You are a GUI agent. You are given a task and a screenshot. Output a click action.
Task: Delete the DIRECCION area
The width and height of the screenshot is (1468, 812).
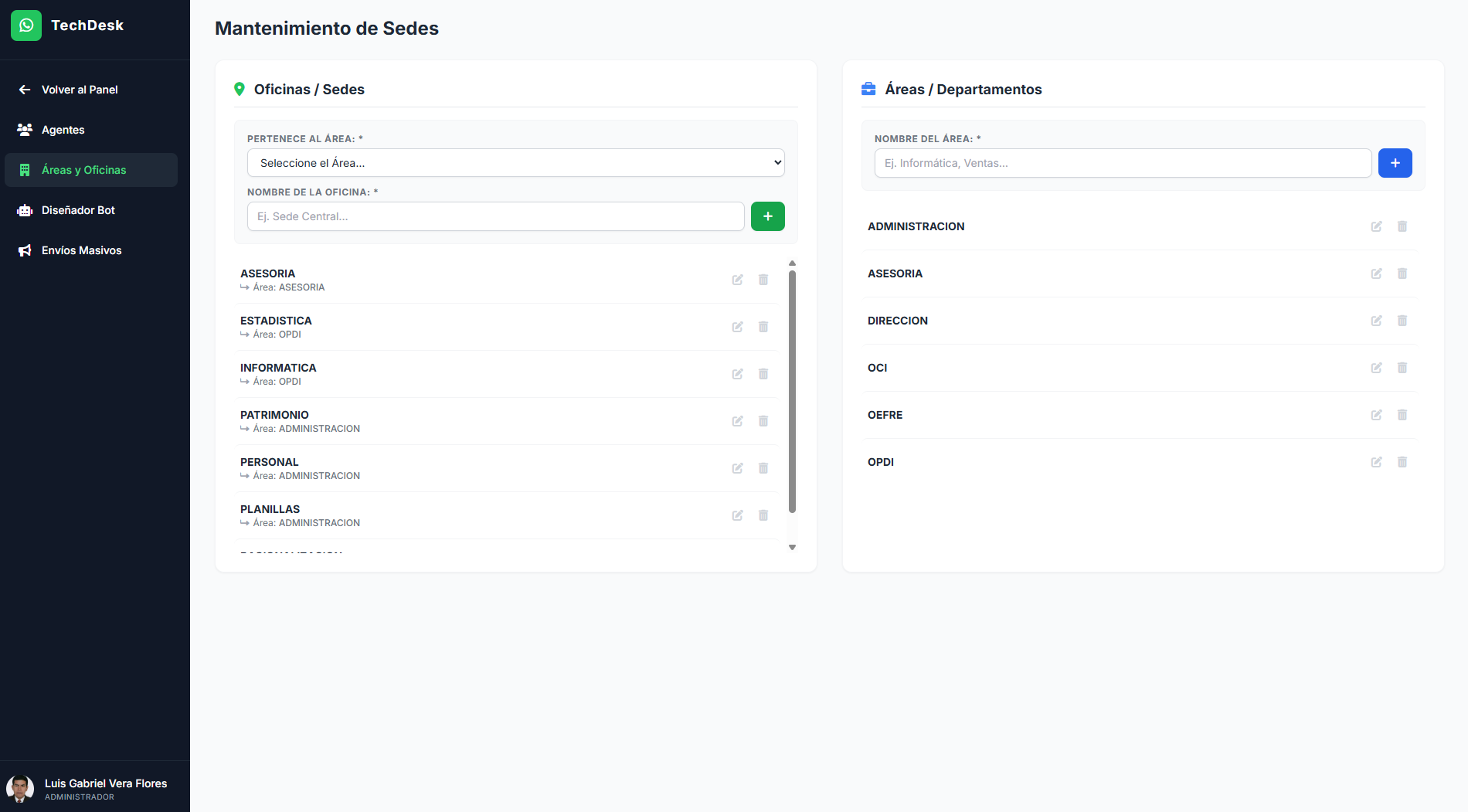pos(1402,321)
